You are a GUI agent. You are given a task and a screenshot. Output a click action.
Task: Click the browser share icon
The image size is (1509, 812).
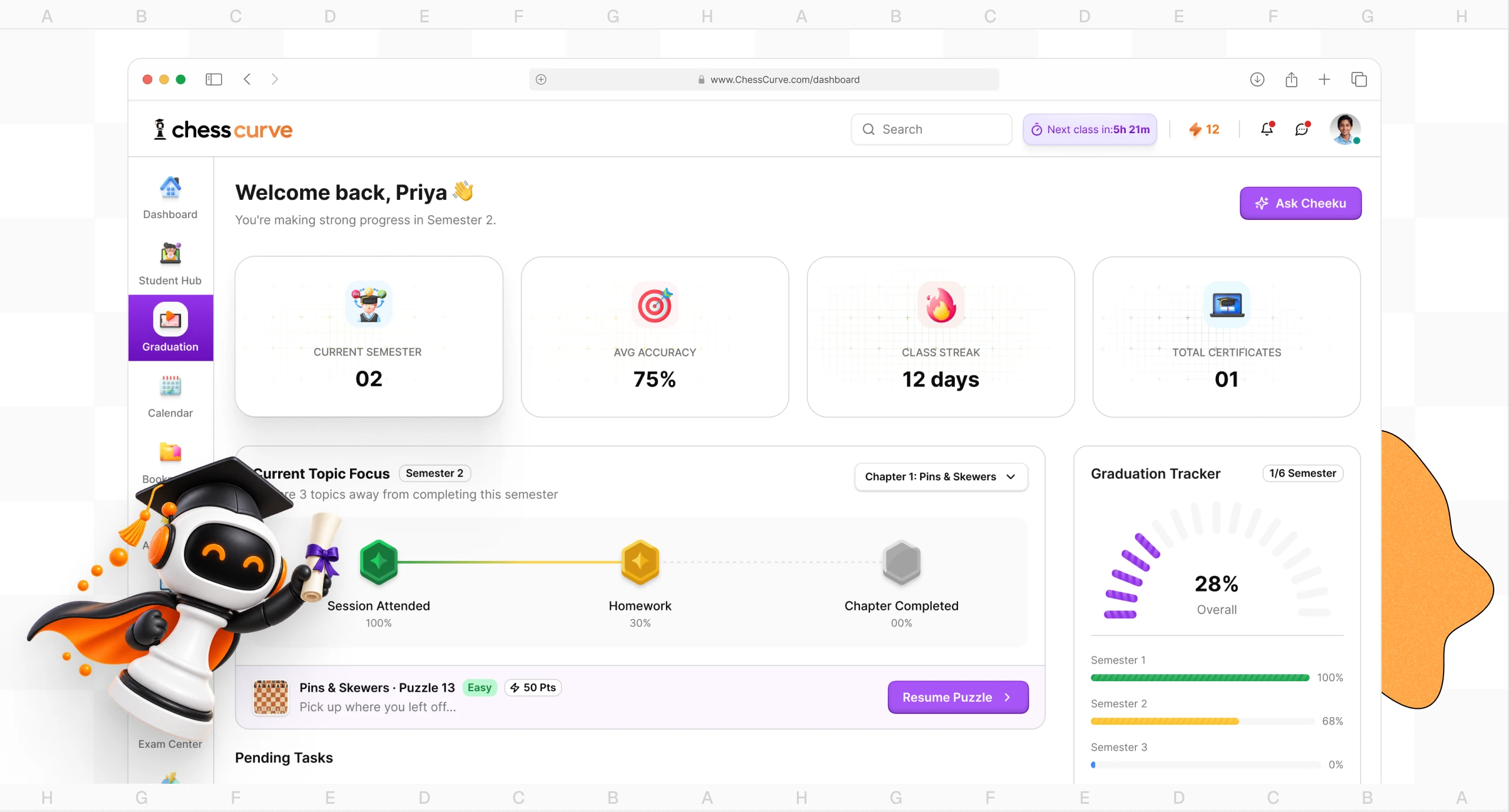point(1291,79)
